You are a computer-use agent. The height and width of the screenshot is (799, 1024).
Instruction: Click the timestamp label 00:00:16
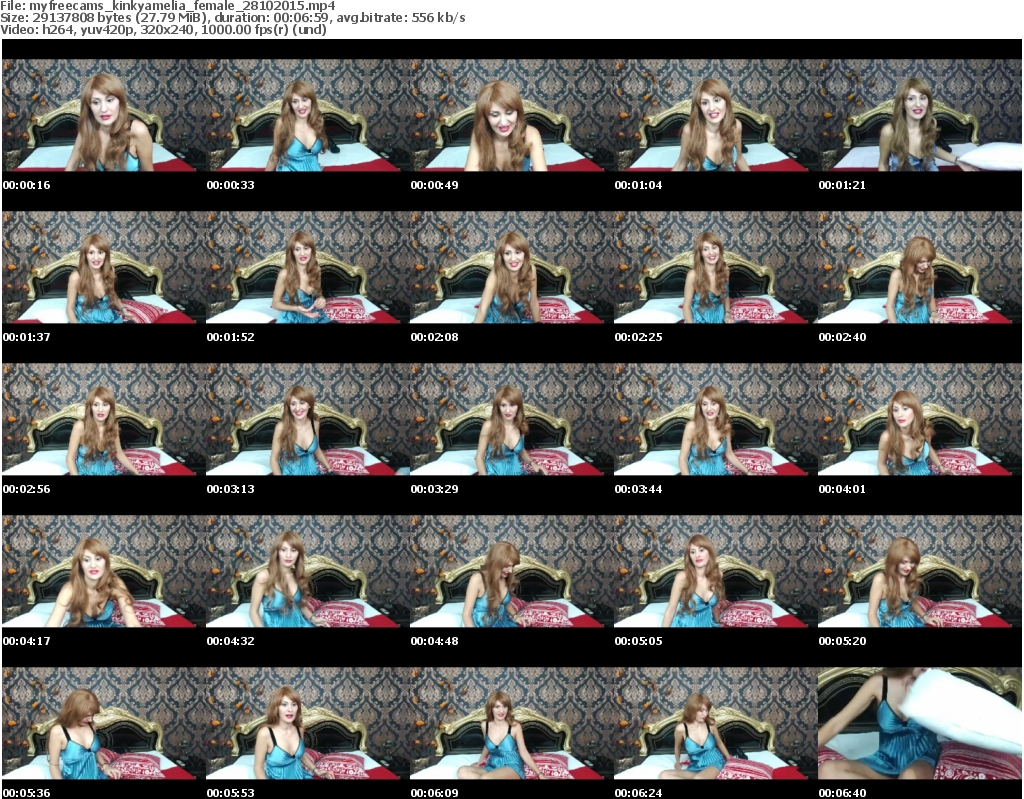click(26, 185)
